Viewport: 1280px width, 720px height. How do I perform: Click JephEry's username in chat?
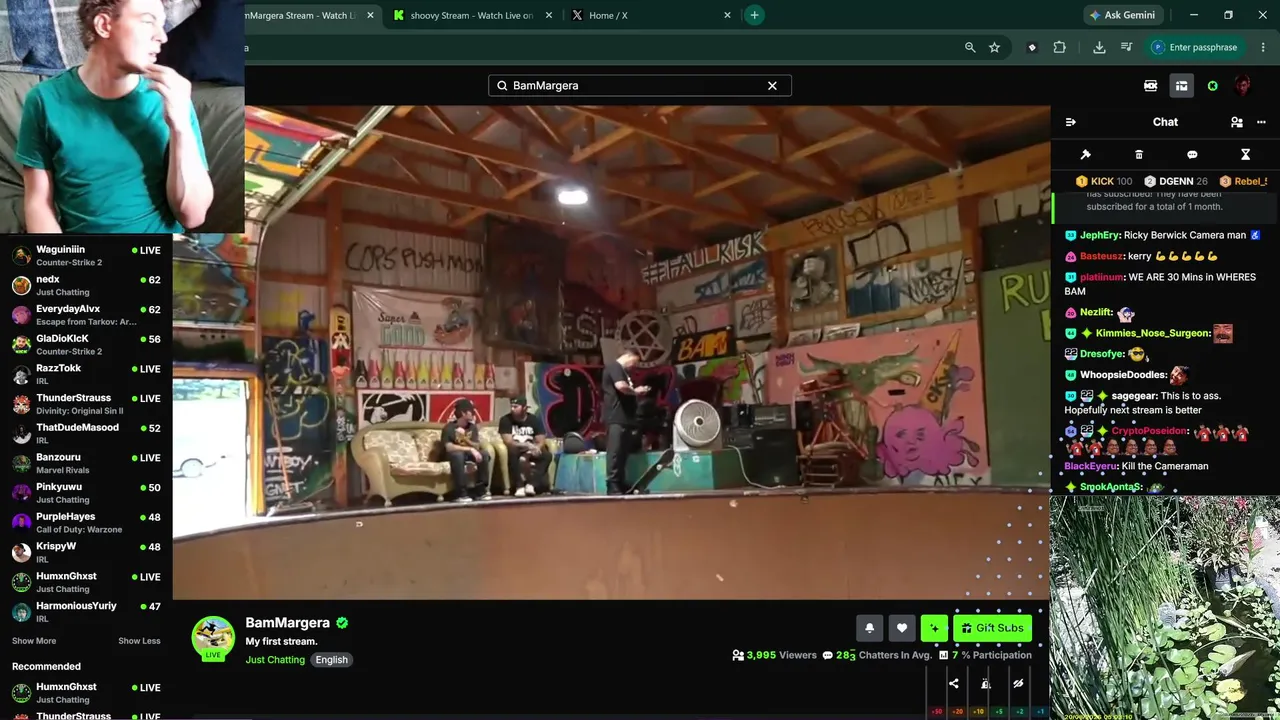pos(1099,235)
